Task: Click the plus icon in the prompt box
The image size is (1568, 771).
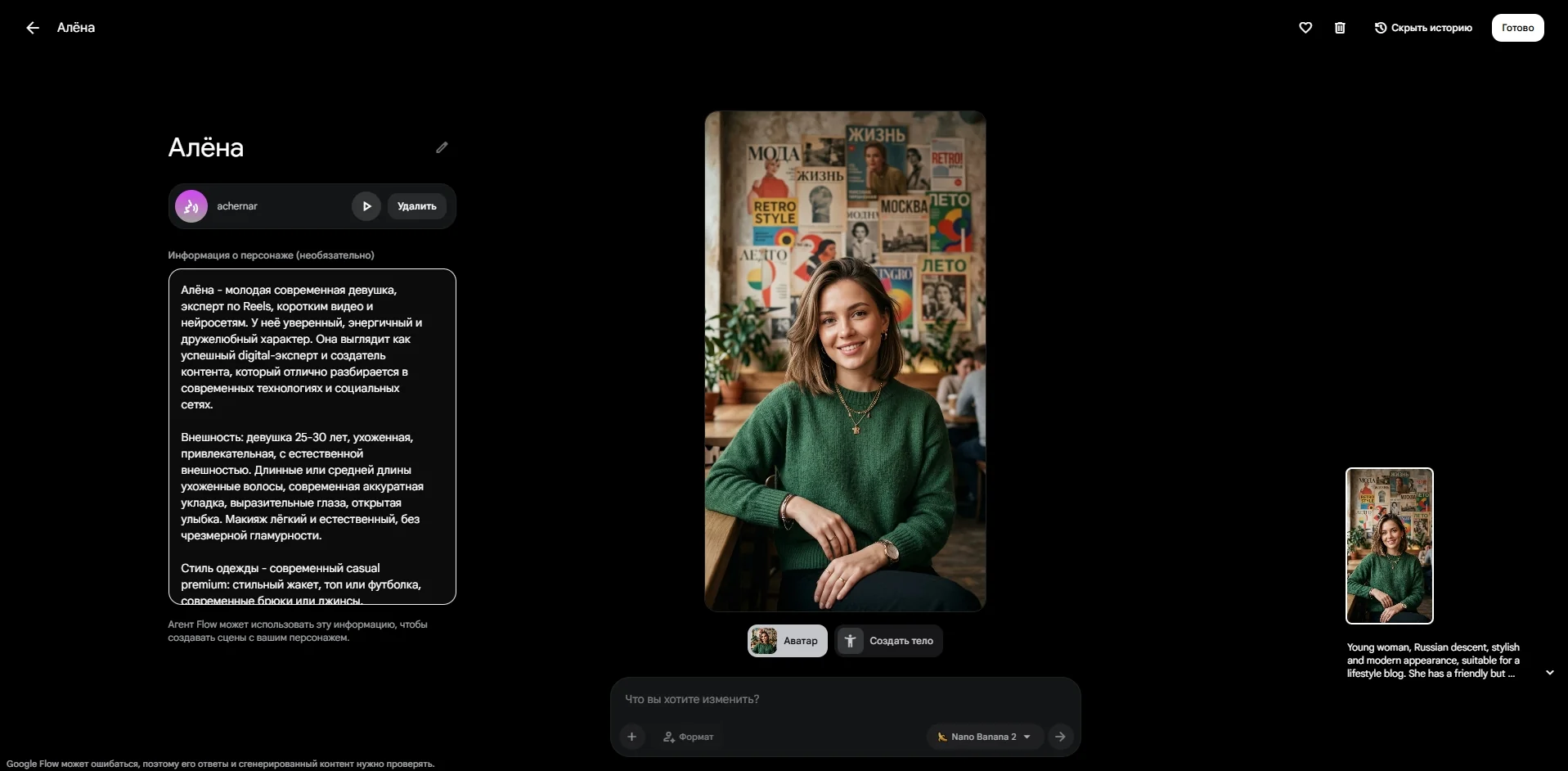Action: (631, 737)
